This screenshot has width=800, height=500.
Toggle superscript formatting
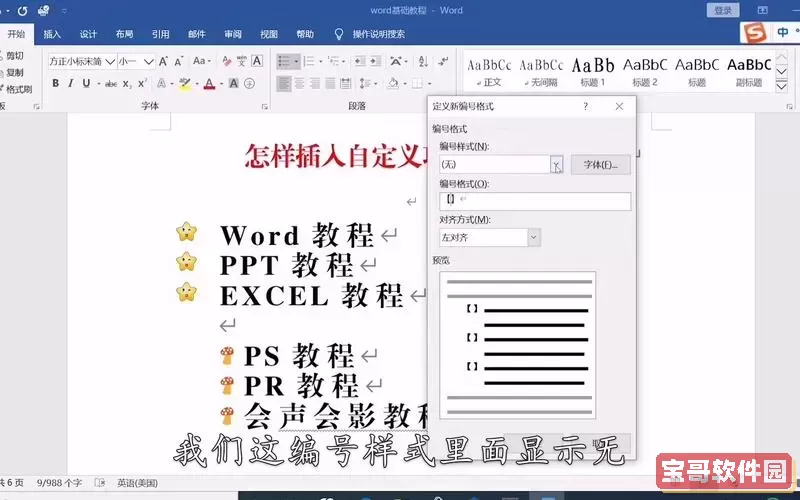click(142, 83)
